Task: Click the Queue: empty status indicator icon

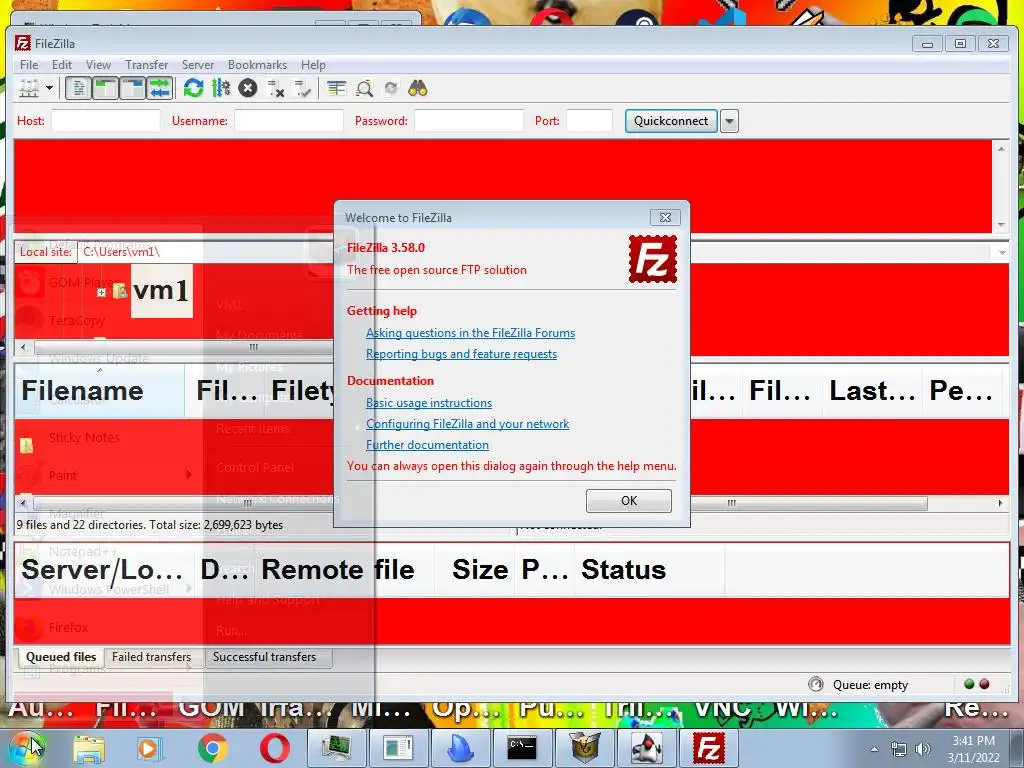Action: [x=816, y=684]
